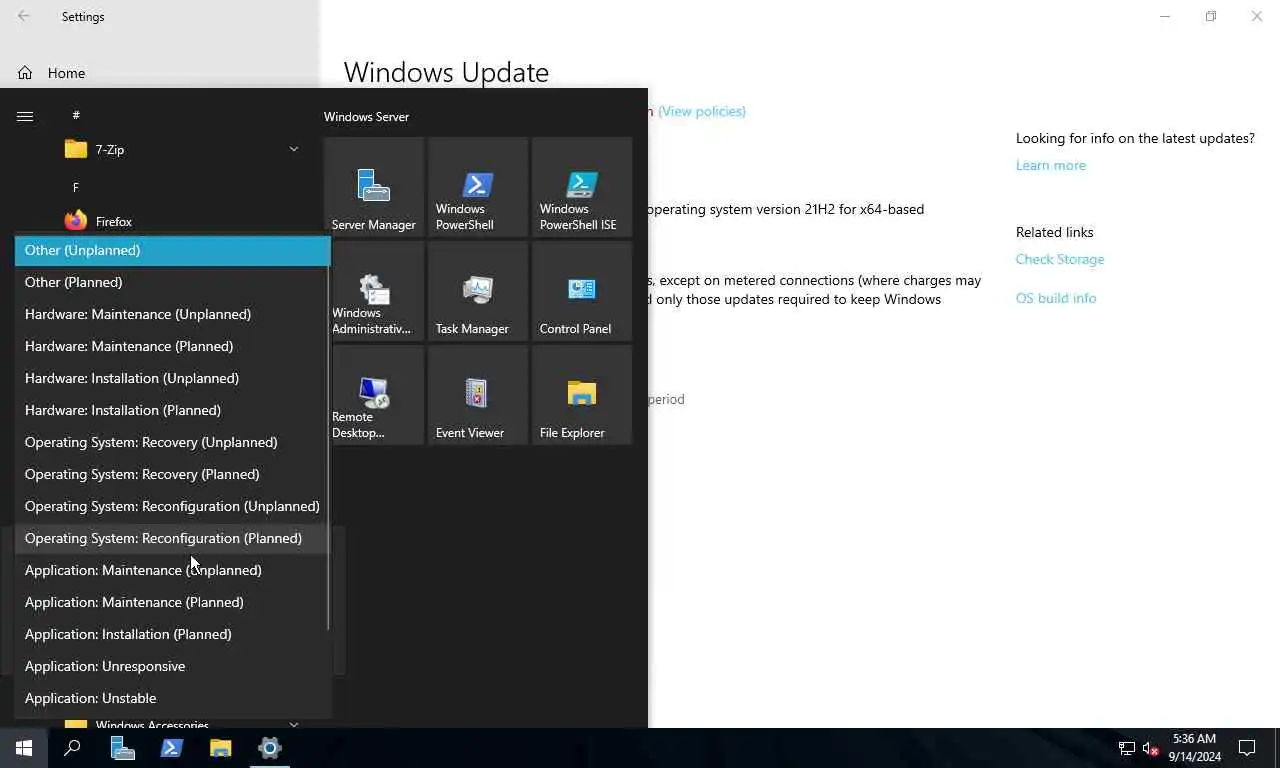Open the Remote Desktop Connection tile
The height and width of the screenshot is (768, 1280).
coord(374,395)
